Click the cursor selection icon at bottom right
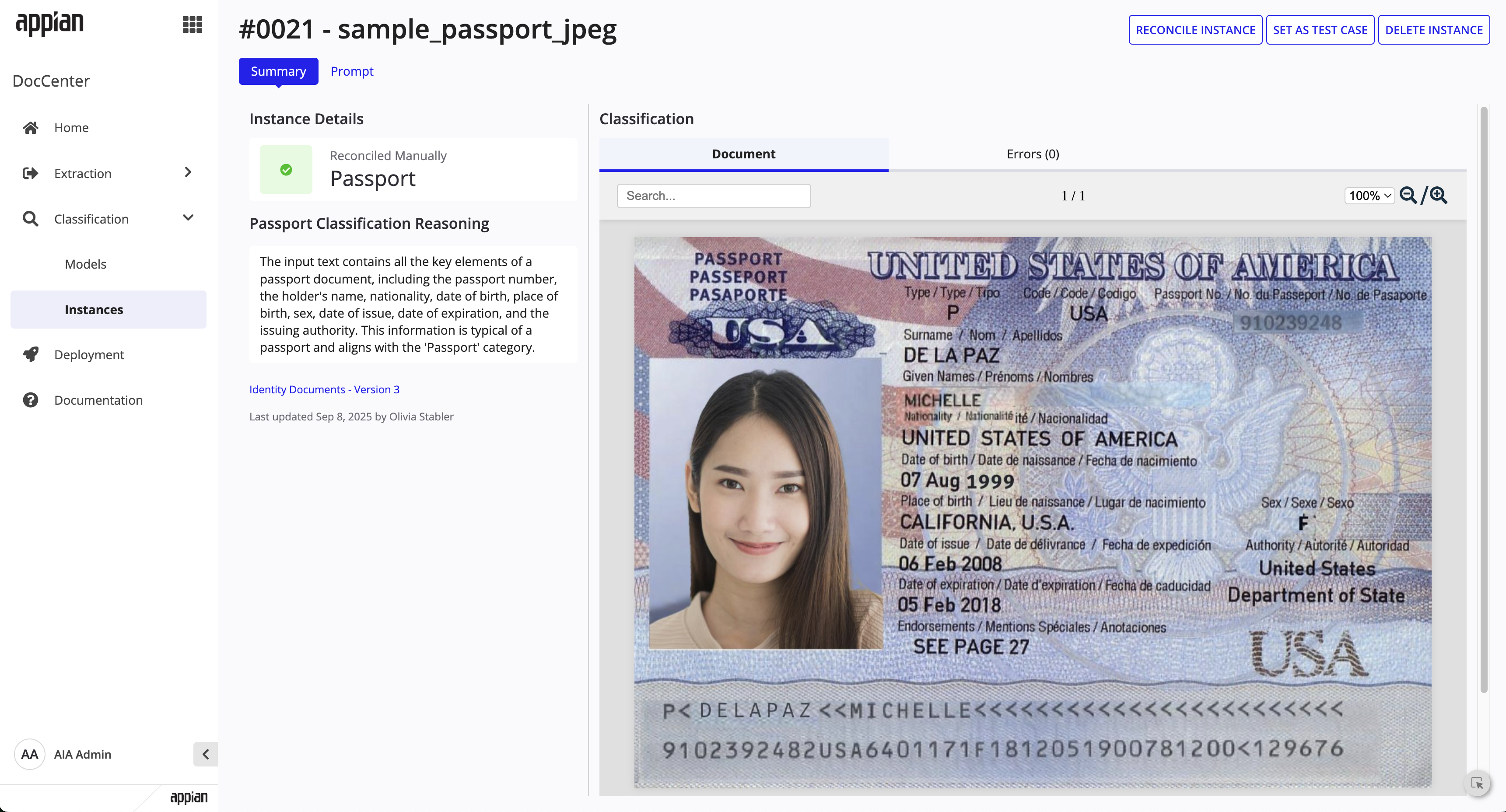Image resolution: width=1506 pixels, height=812 pixels. pos(1477,784)
